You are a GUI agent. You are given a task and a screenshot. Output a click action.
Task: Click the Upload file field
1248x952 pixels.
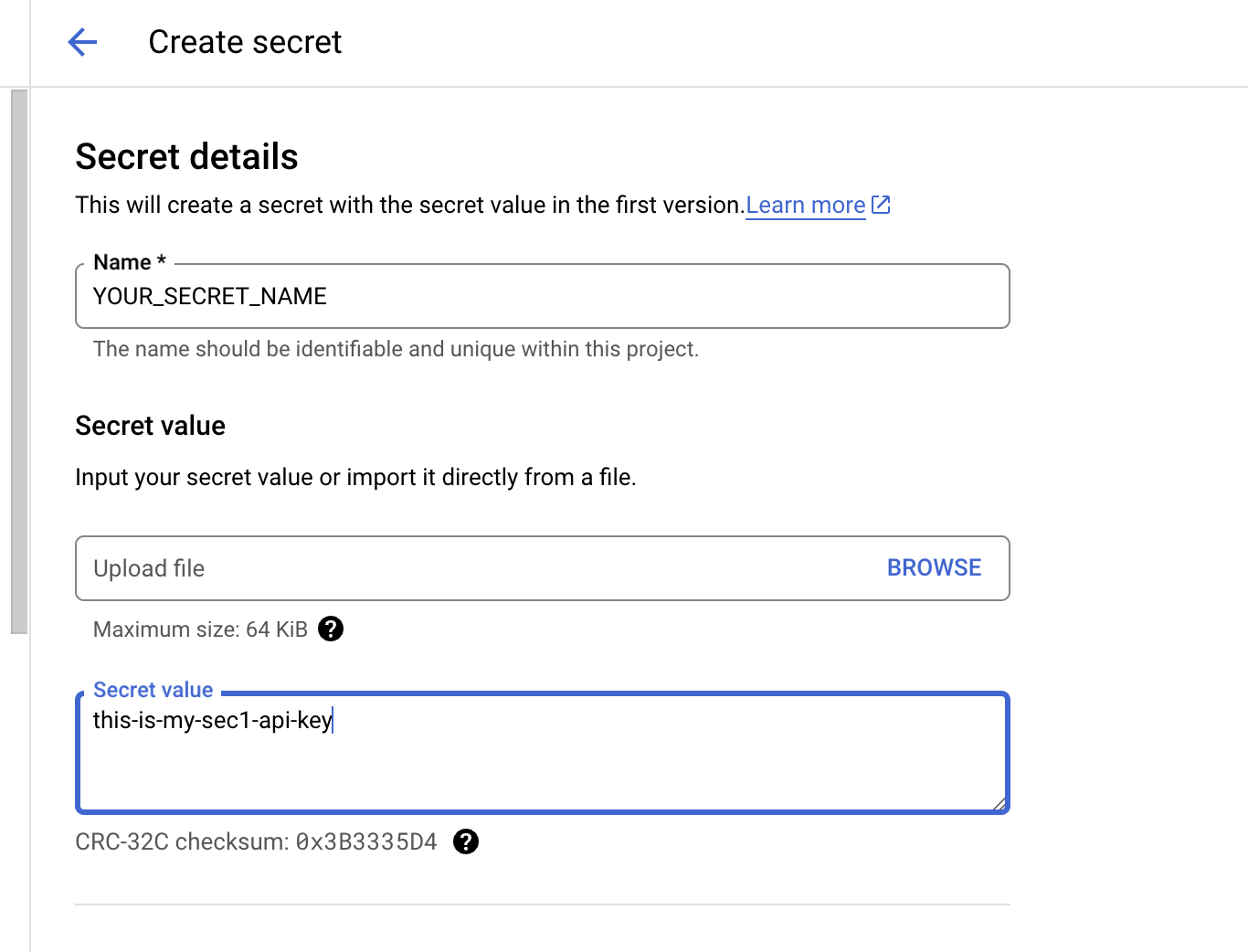click(365, 567)
